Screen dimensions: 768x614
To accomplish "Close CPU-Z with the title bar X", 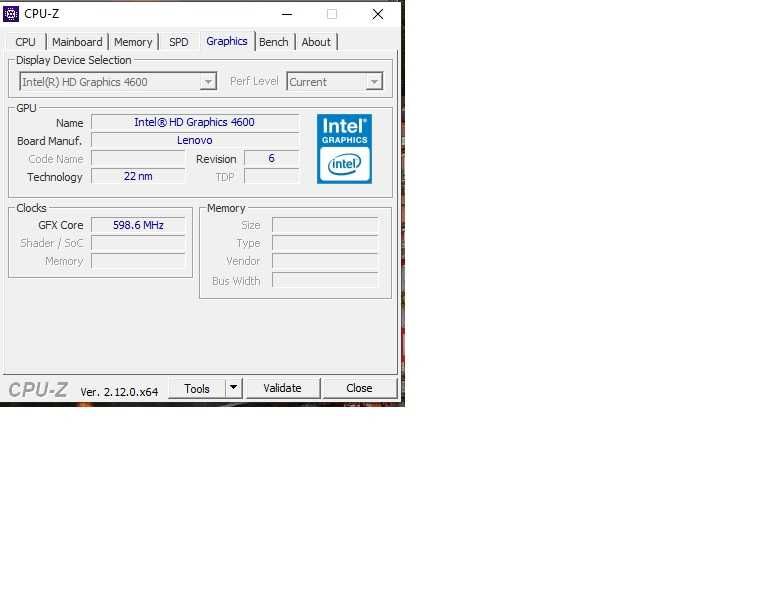I will tap(378, 14).
